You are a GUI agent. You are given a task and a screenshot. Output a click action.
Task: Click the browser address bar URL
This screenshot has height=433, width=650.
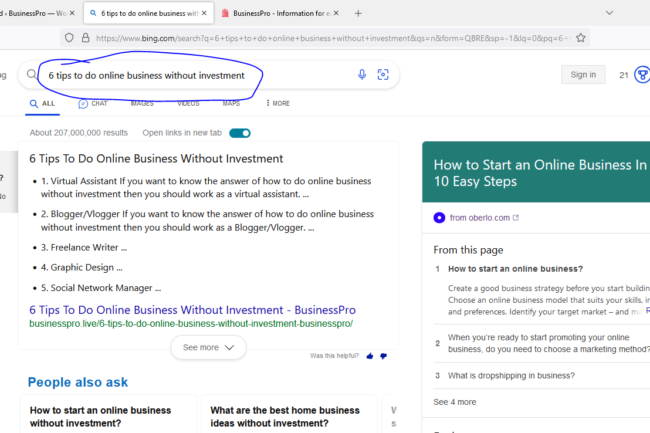coord(332,38)
